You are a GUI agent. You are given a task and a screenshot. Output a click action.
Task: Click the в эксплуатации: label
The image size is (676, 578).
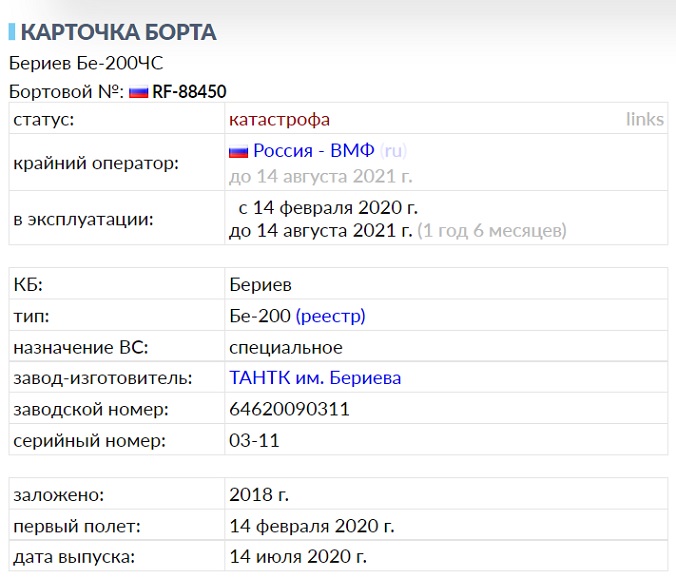[84, 219]
